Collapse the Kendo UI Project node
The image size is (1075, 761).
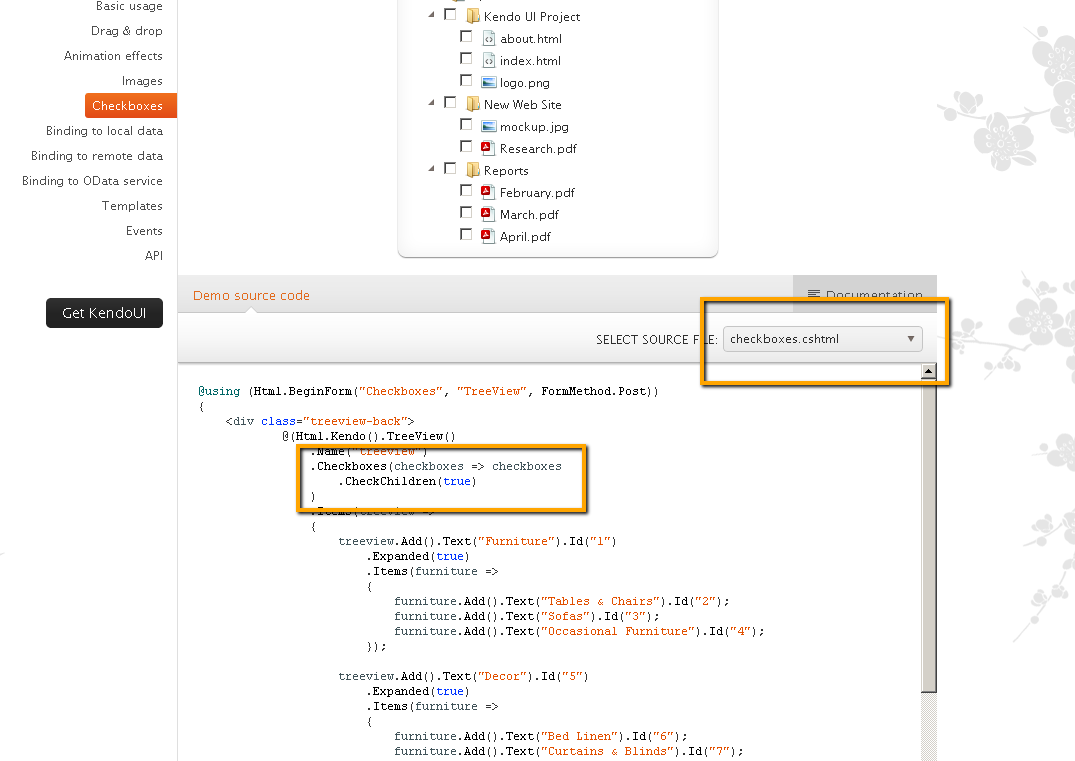coord(431,14)
